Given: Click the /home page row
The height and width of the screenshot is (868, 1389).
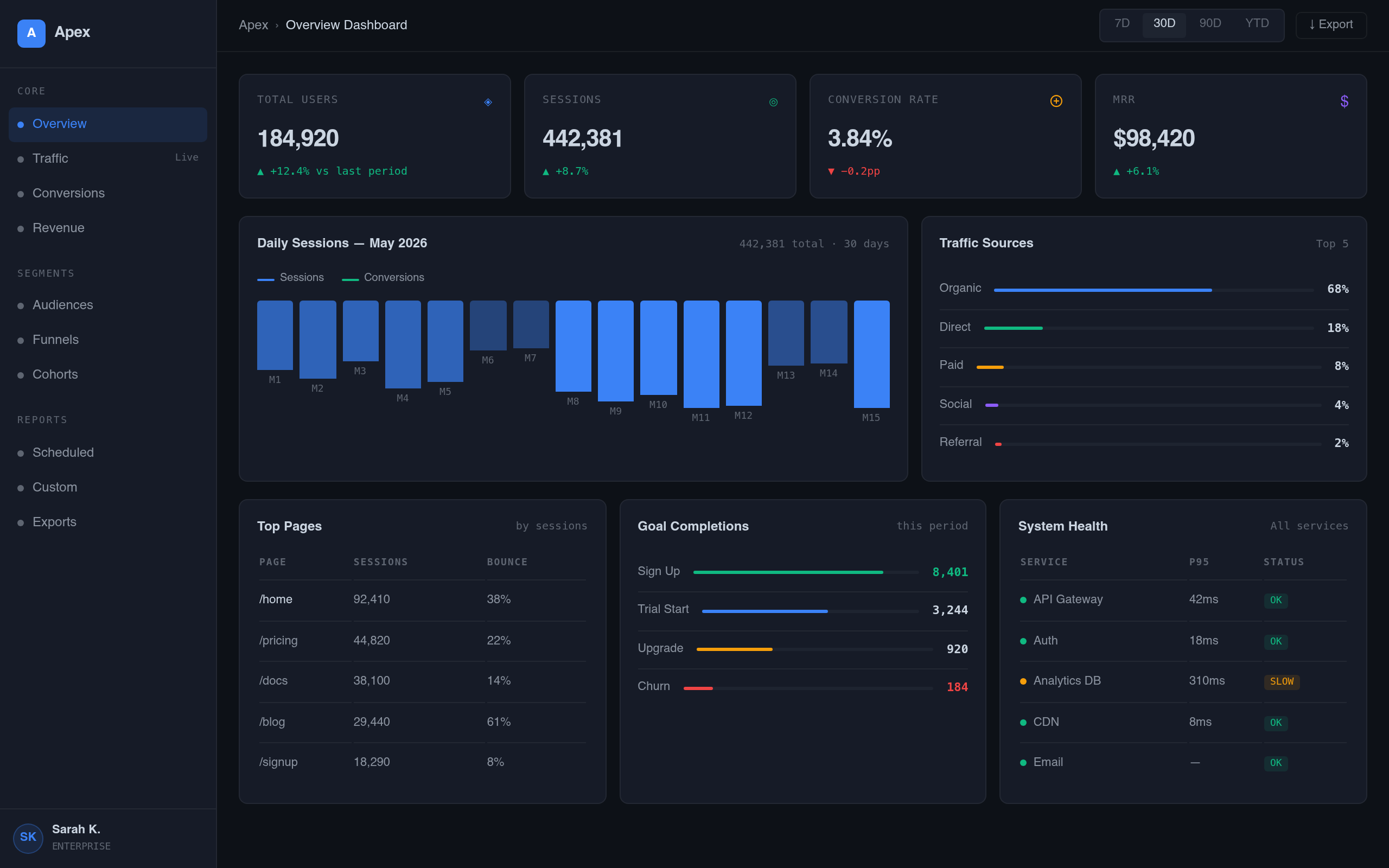Looking at the screenshot, I should click(423, 600).
